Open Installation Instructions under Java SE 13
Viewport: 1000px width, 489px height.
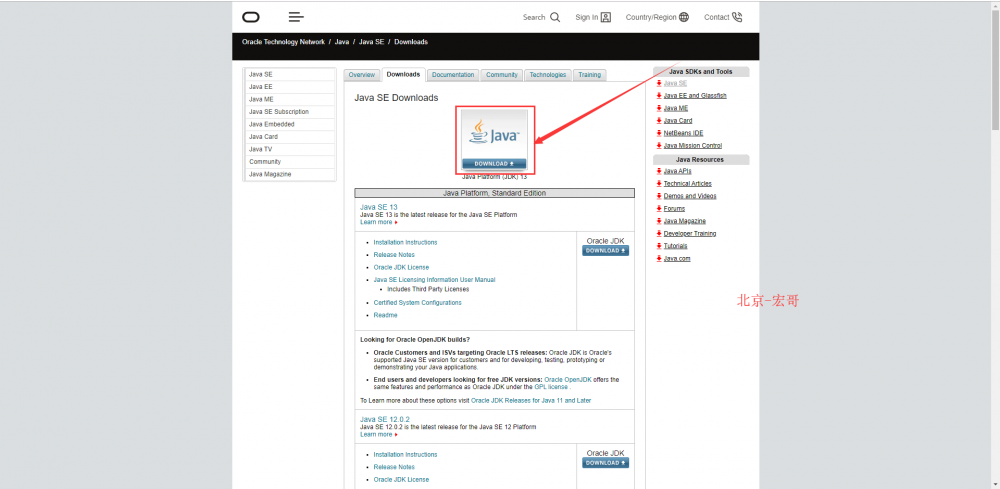pyautogui.click(x=406, y=242)
